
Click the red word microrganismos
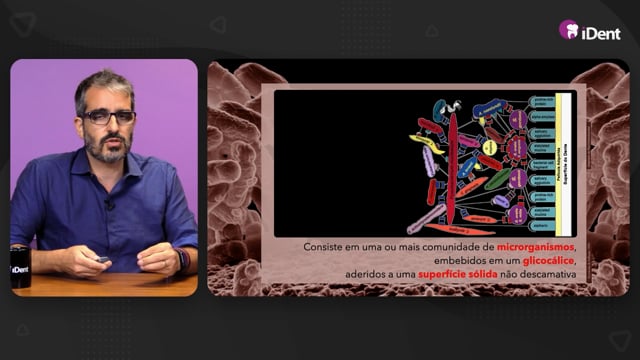coord(536,247)
